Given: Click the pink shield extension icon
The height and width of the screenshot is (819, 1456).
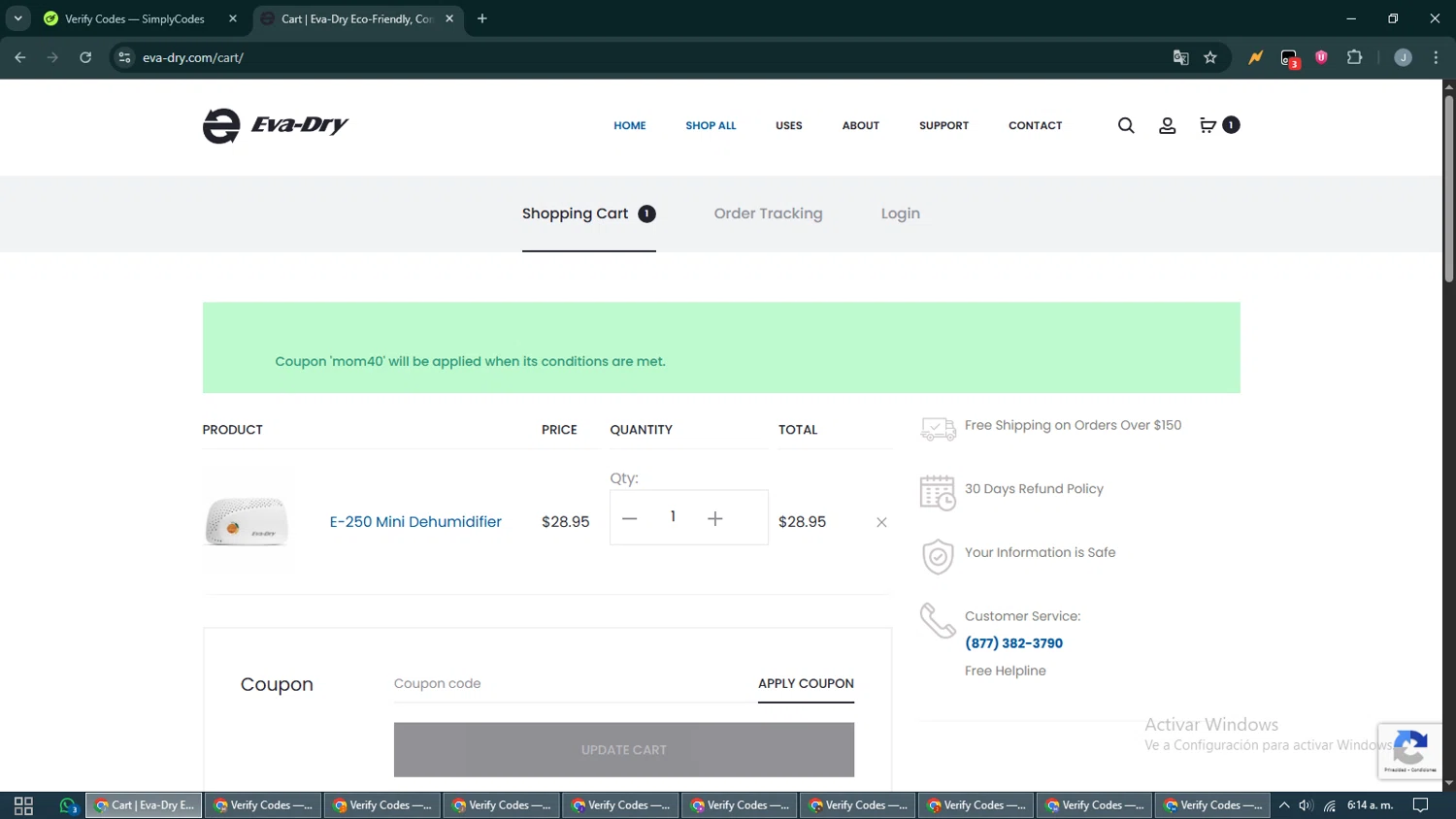Looking at the screenshot, I should coord(1321,57).
